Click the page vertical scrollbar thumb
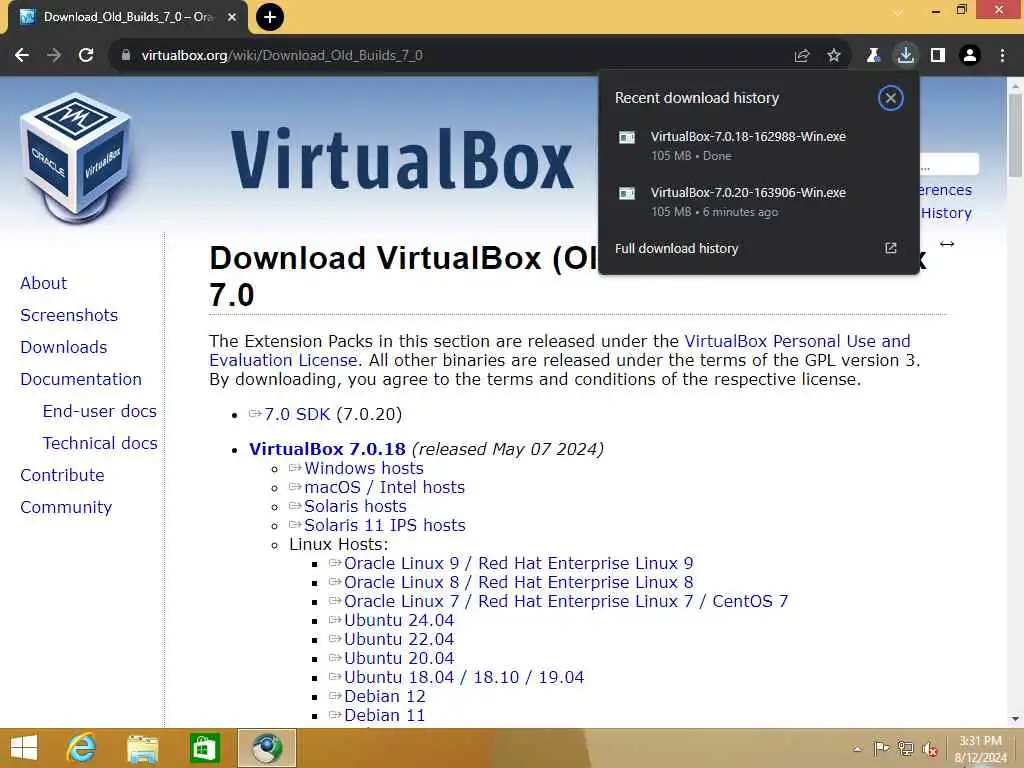The height and width of the screenshot is (768, 1024). click(1015, 134)
